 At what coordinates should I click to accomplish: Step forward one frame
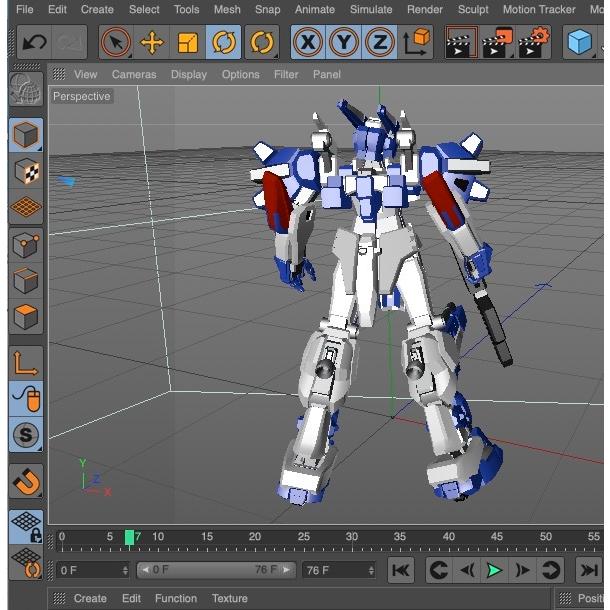[522, 570]
